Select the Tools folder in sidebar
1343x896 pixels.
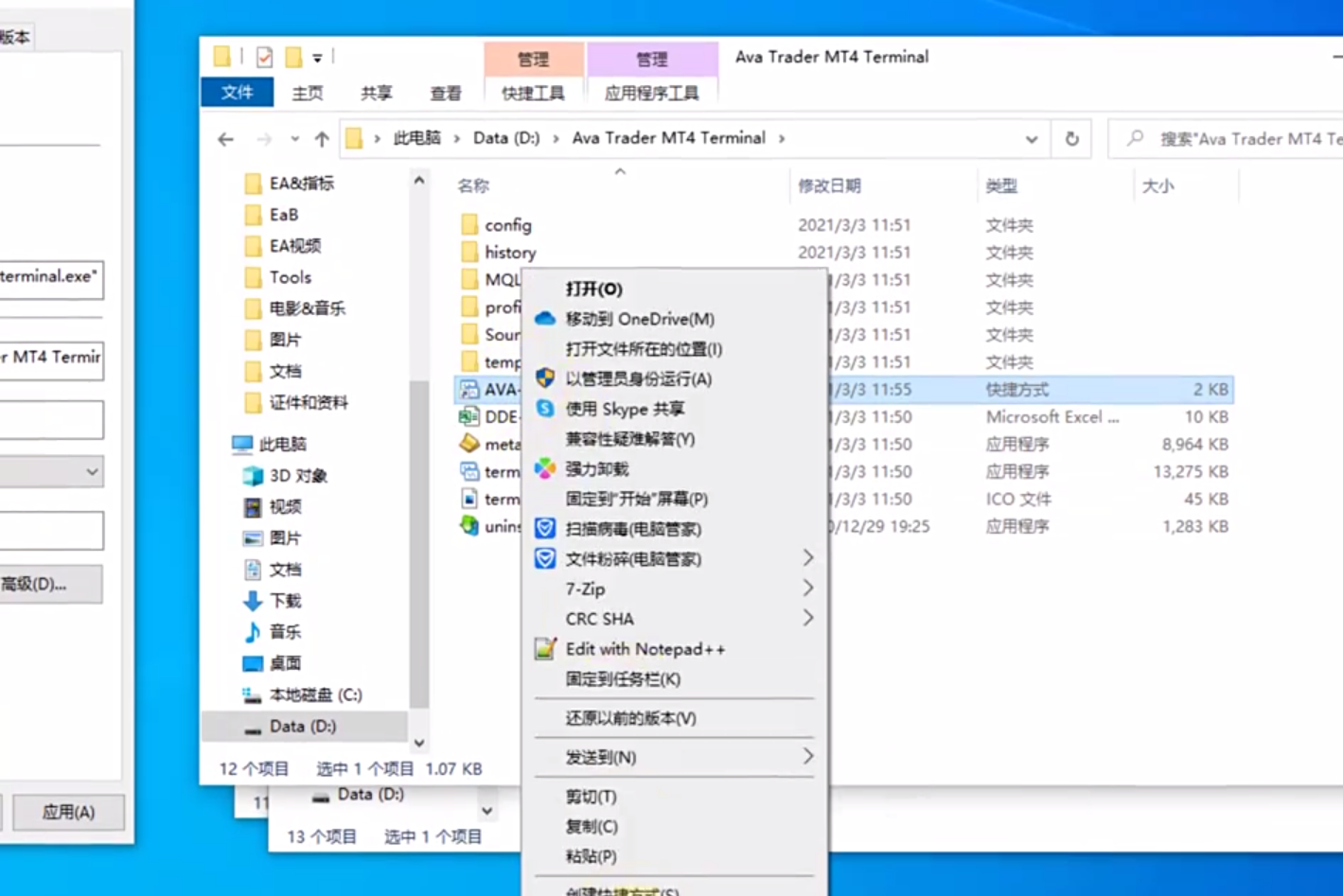tap(290, 277)
